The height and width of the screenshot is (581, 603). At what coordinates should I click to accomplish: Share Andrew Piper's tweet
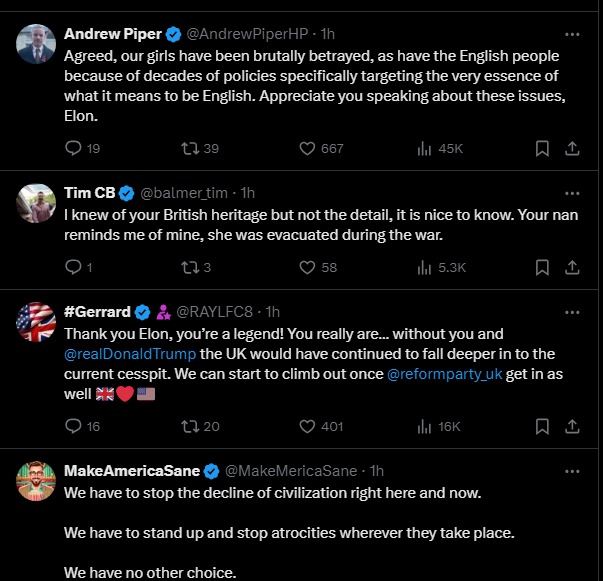(573, 148)
